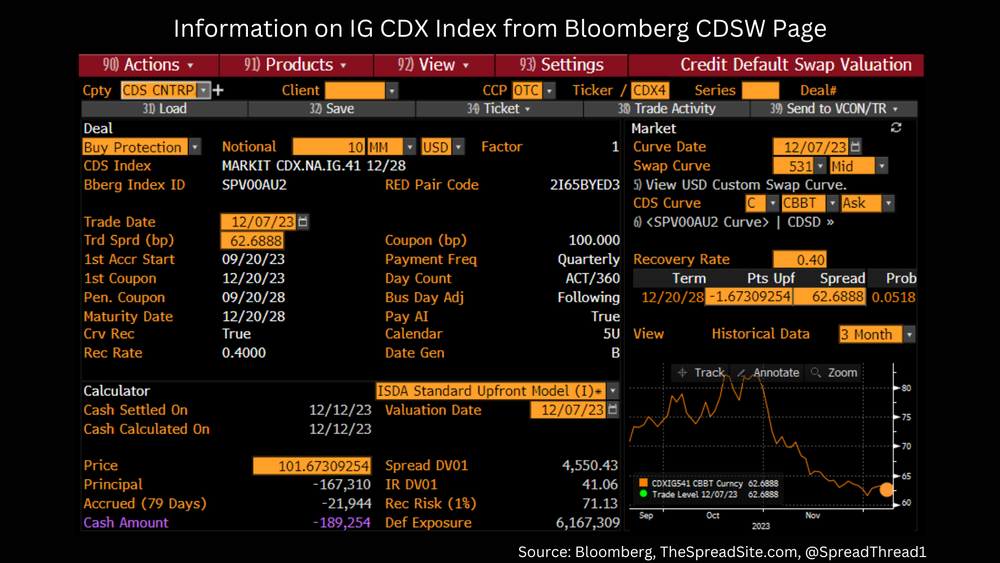Click the Save button

331,108
